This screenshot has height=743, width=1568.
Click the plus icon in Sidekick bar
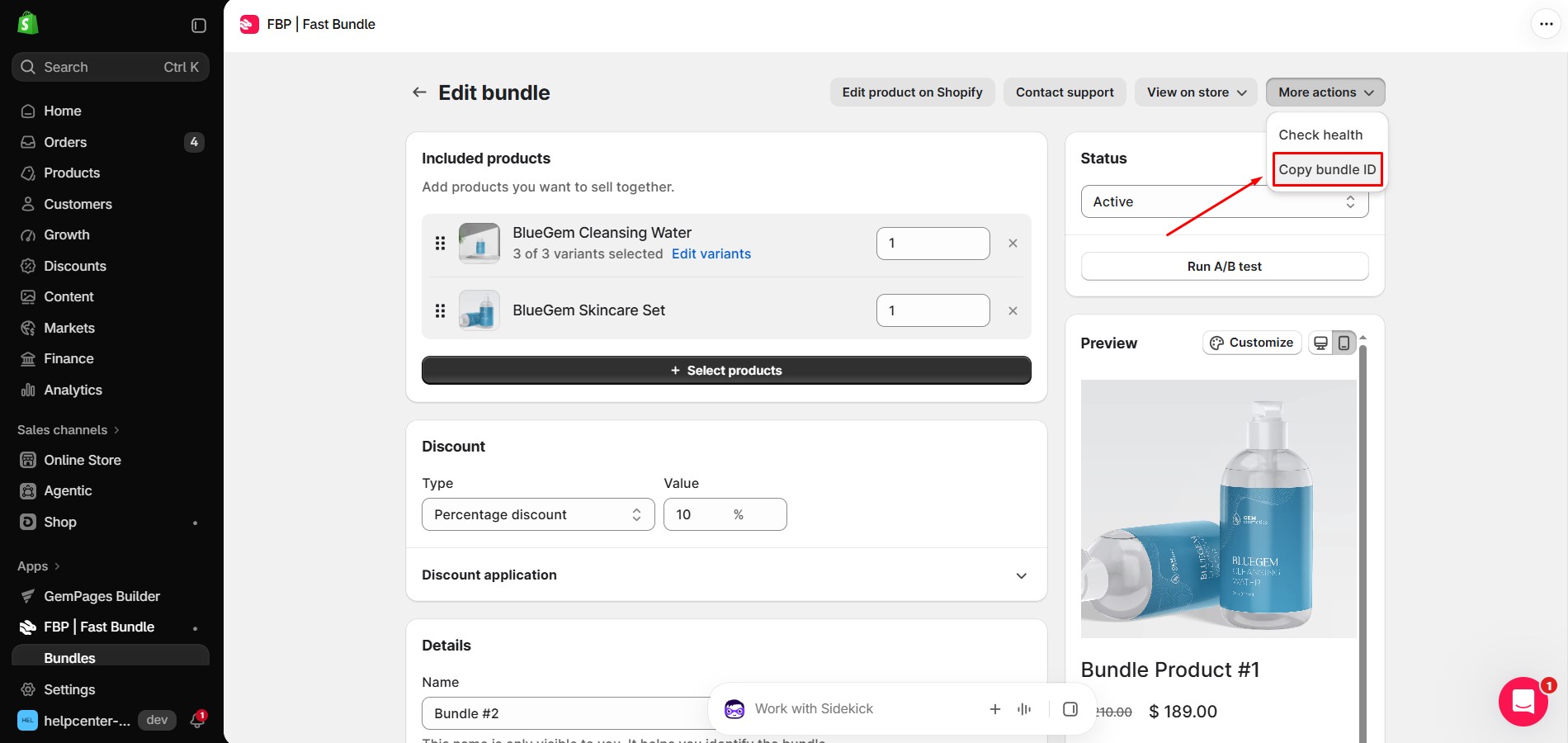[995, 709]
